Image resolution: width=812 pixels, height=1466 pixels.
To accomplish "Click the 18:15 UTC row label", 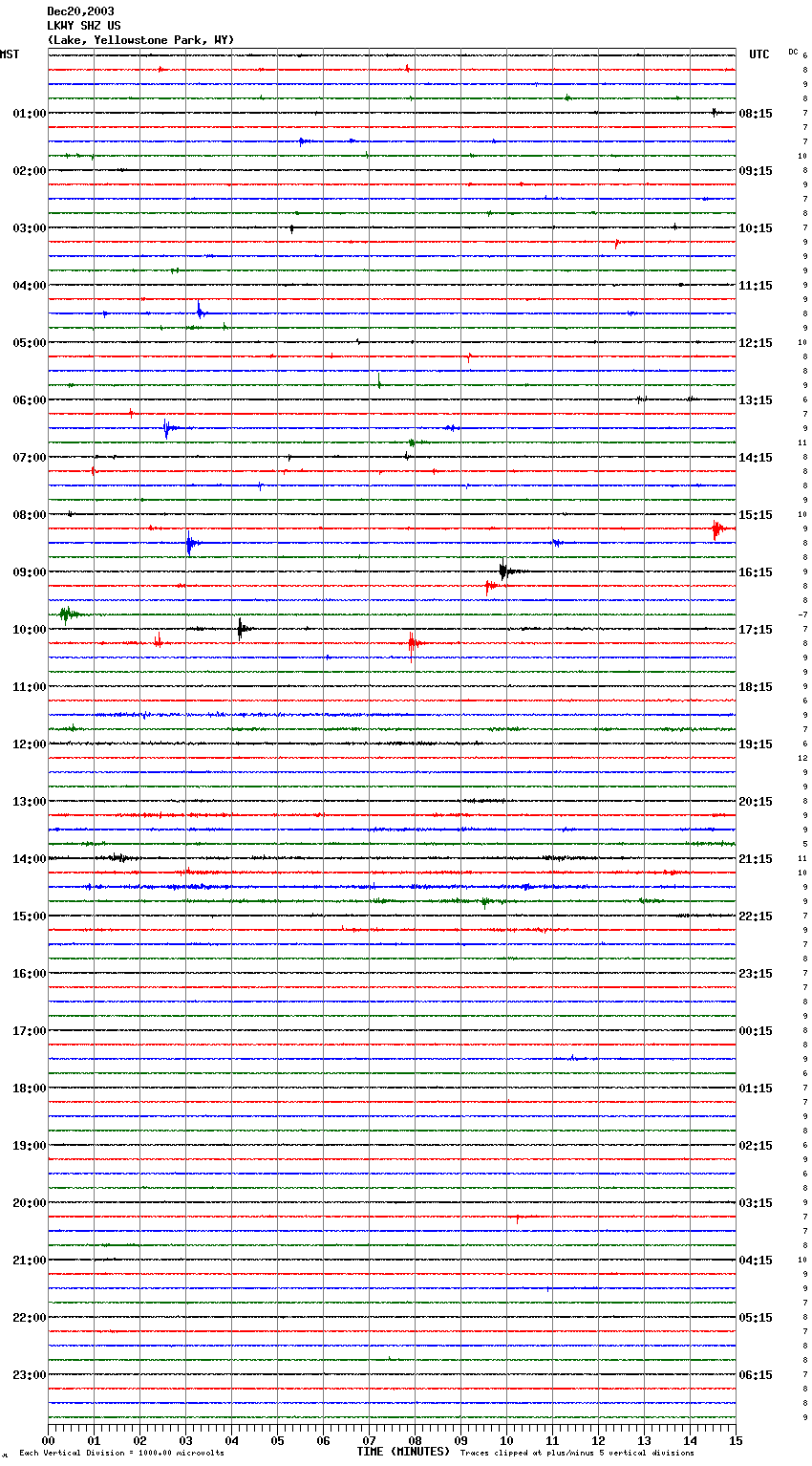I will [x=756, y=687].
